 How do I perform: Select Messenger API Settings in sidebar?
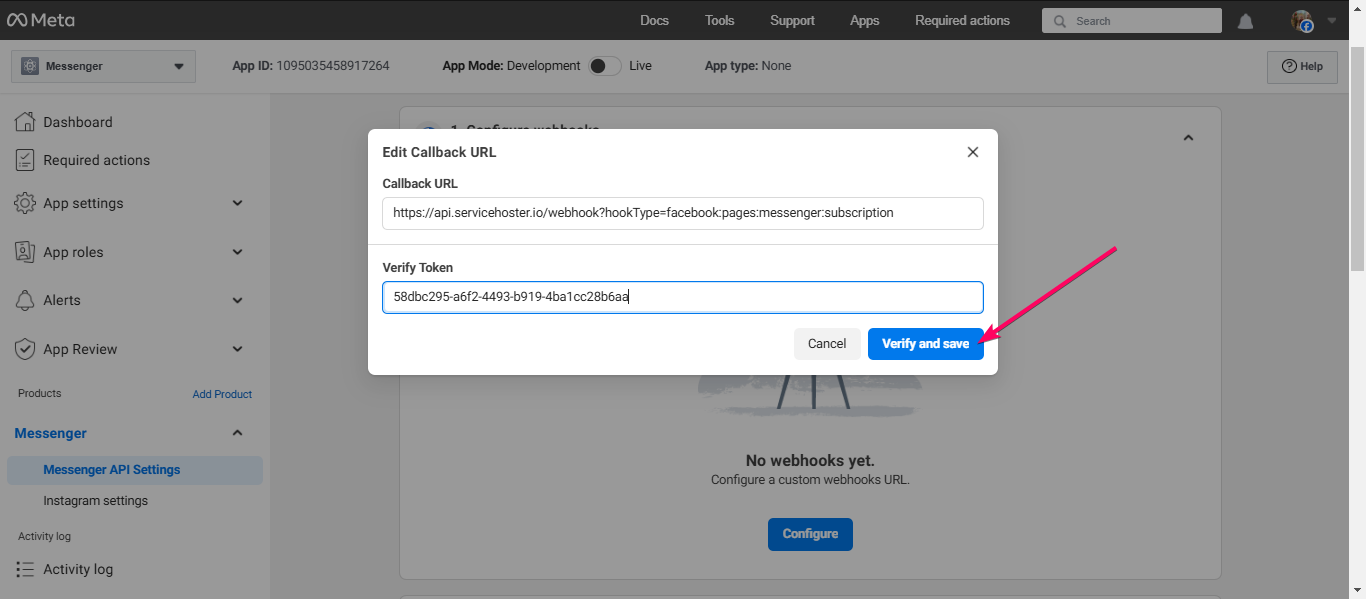tap(135, 470)
